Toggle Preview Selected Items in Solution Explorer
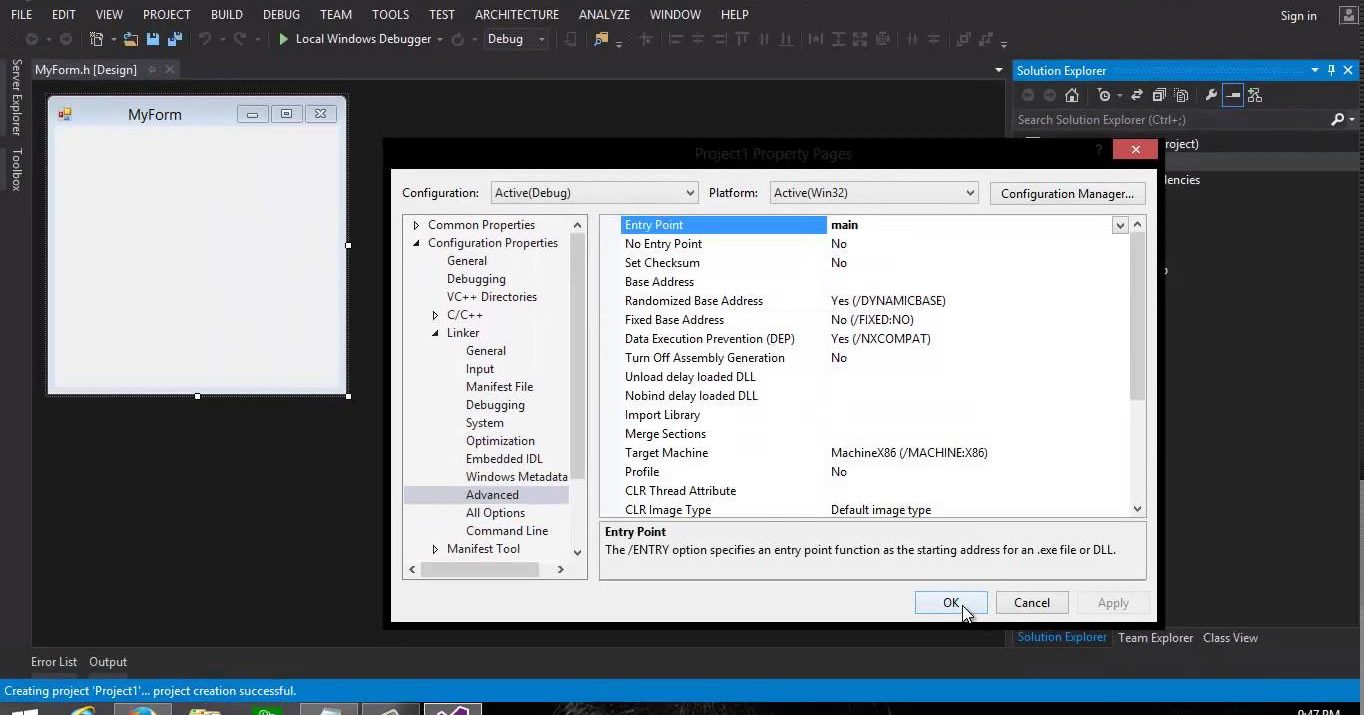The image size is (1364, 715). point(1233,95)
